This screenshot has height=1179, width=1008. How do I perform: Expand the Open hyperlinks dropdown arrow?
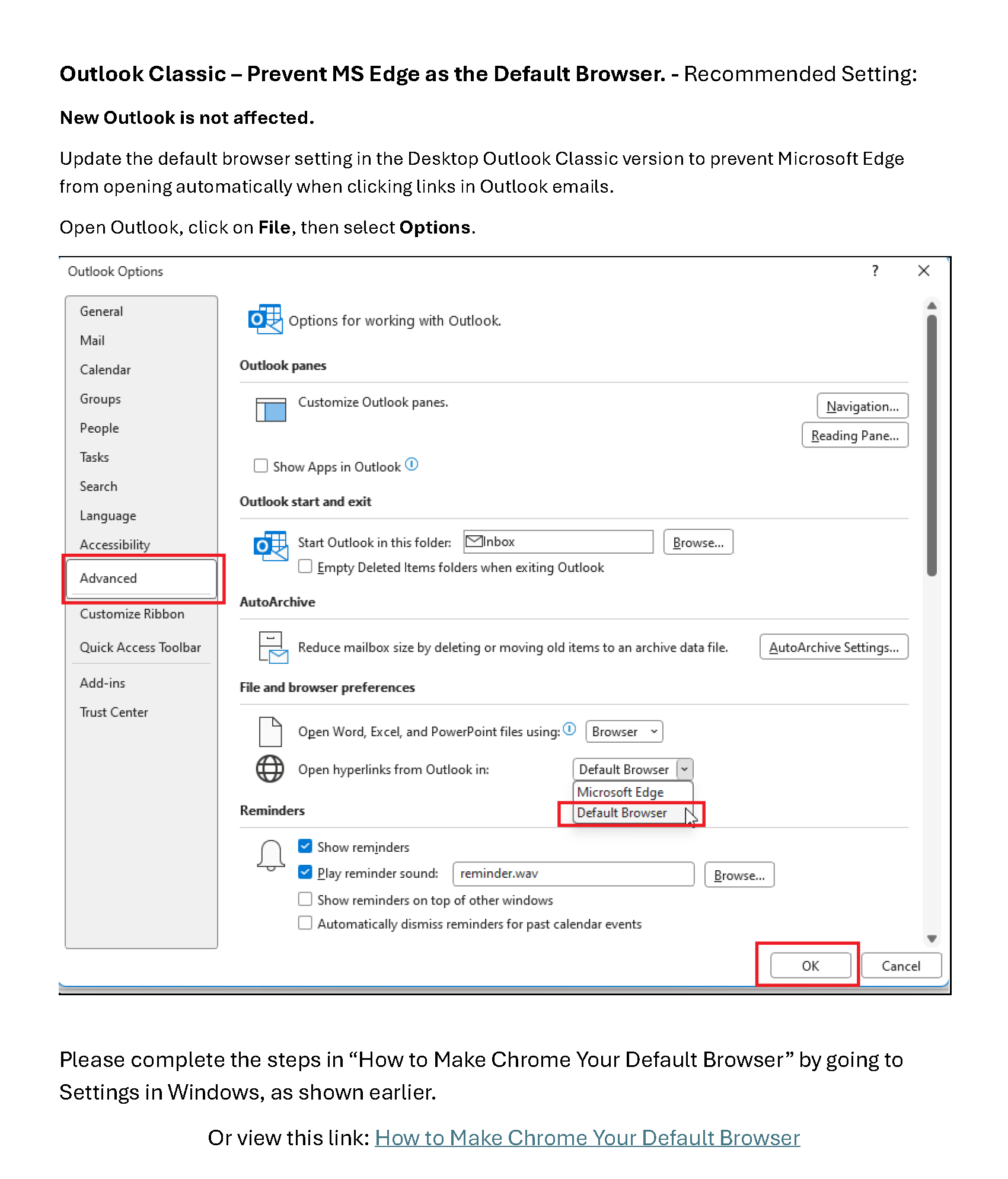(684, 769)
